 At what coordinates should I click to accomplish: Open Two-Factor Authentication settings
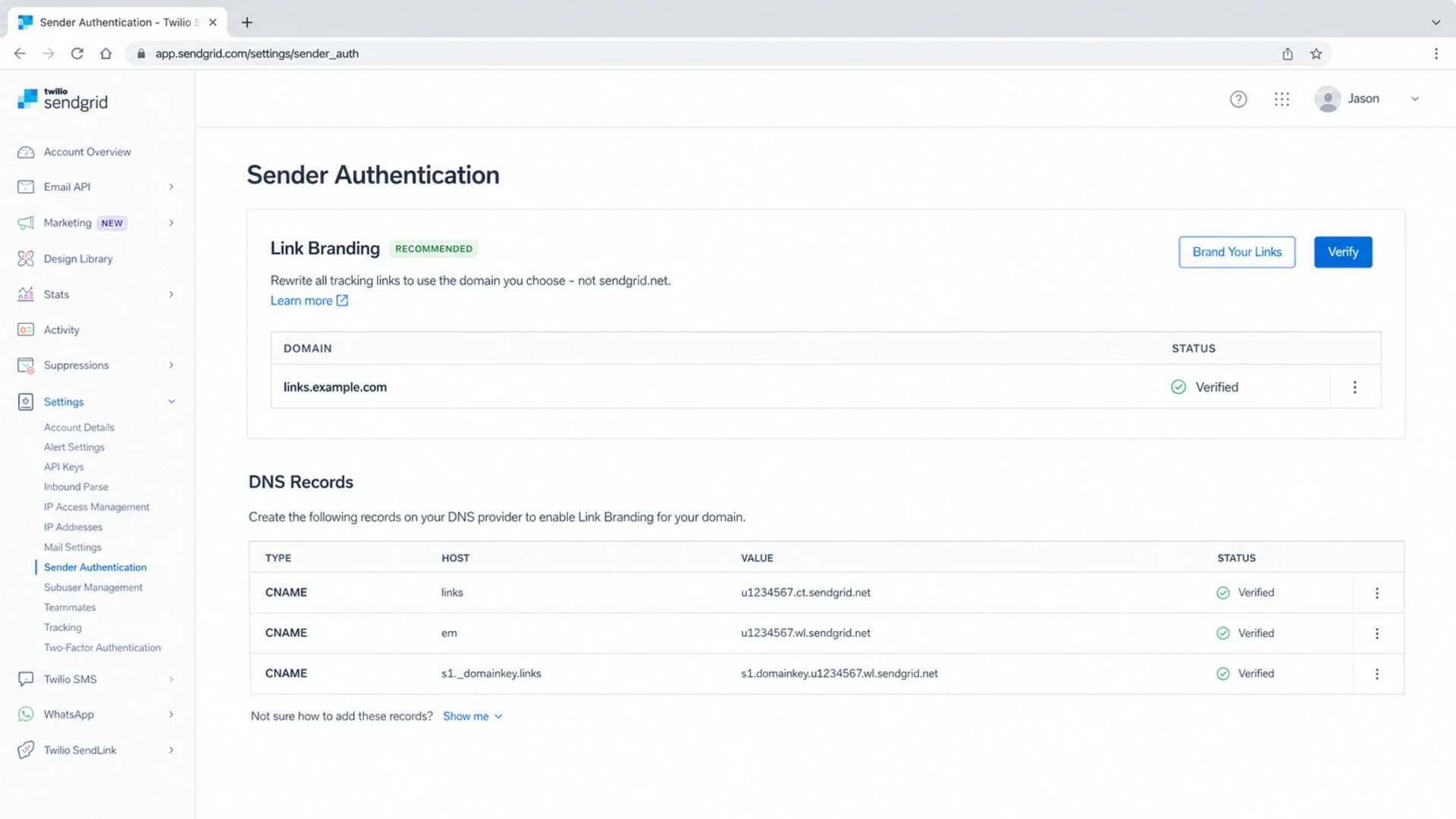pos(102,648)
